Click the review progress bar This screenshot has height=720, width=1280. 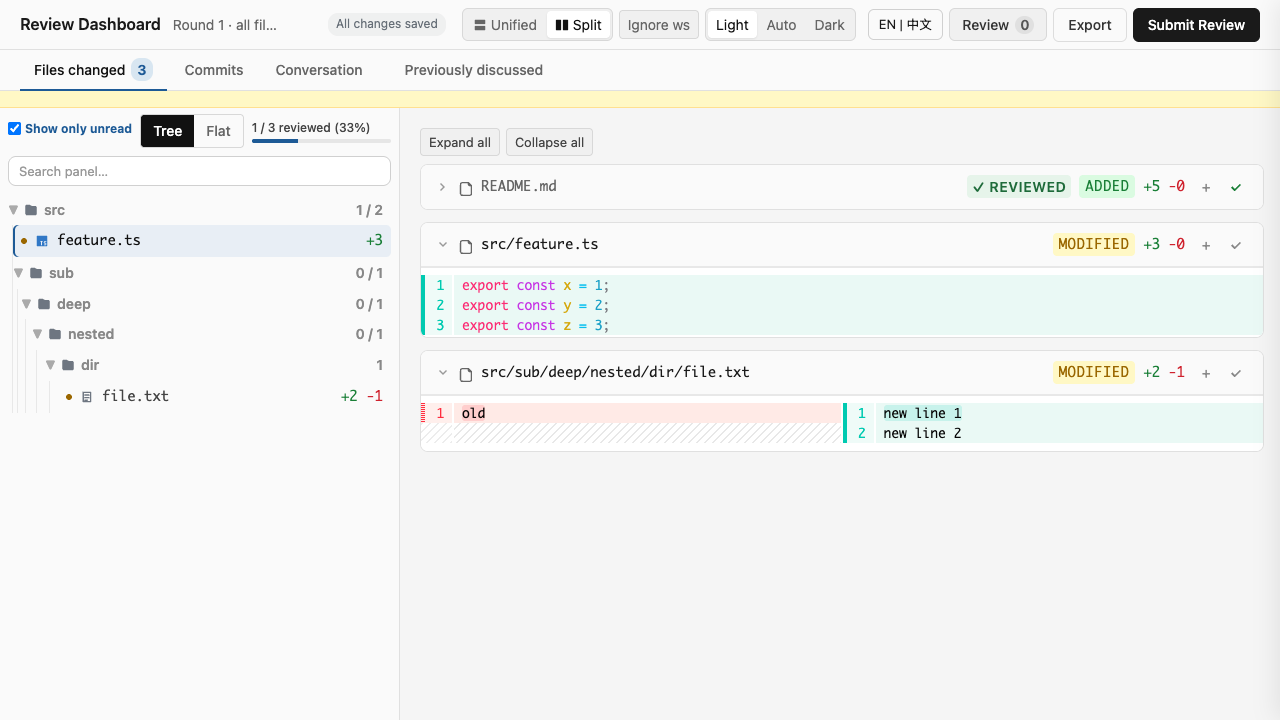point(321,141)
